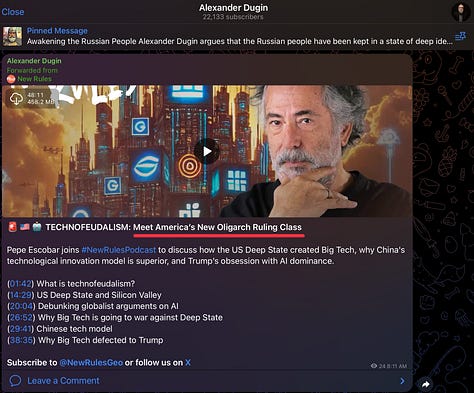The height and width of the screenshot is (393, 474).
Task: Click the comment speech bubble icon
Action: click(x=15, y=381)
